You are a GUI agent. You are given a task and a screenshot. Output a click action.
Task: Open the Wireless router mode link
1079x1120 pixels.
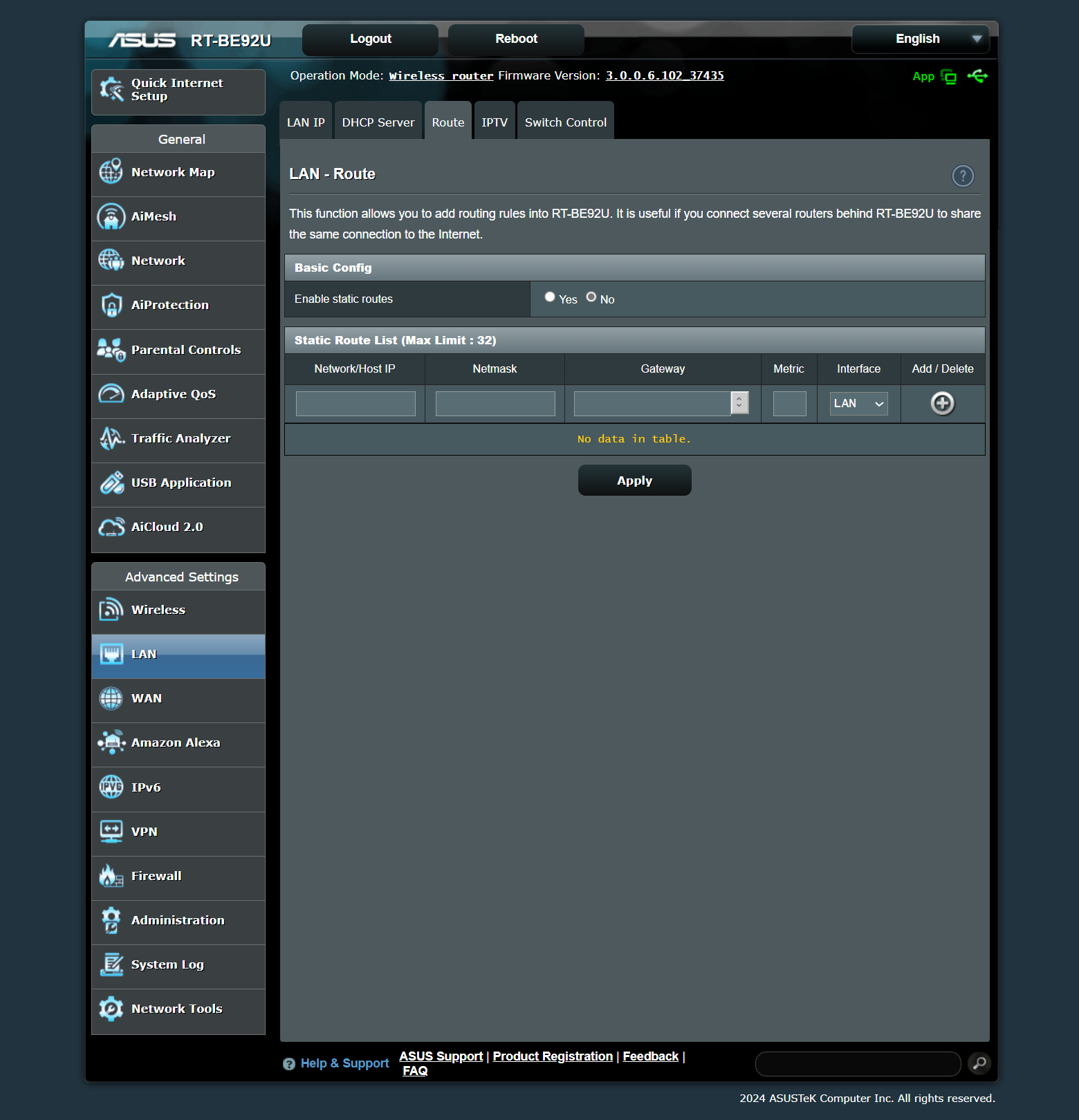tap(441, 76)
